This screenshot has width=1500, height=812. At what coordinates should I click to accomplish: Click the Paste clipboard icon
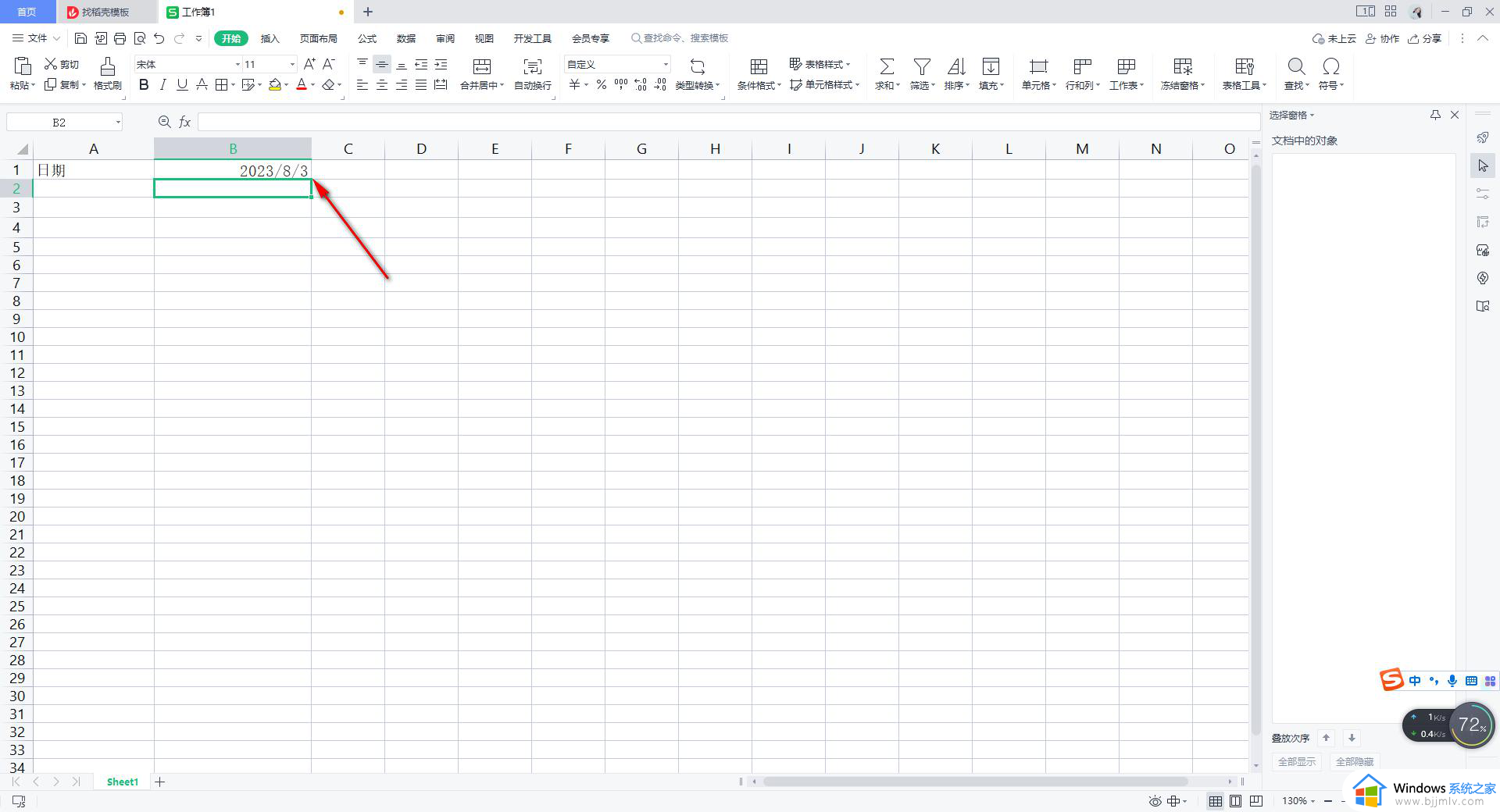click(22, 66)
